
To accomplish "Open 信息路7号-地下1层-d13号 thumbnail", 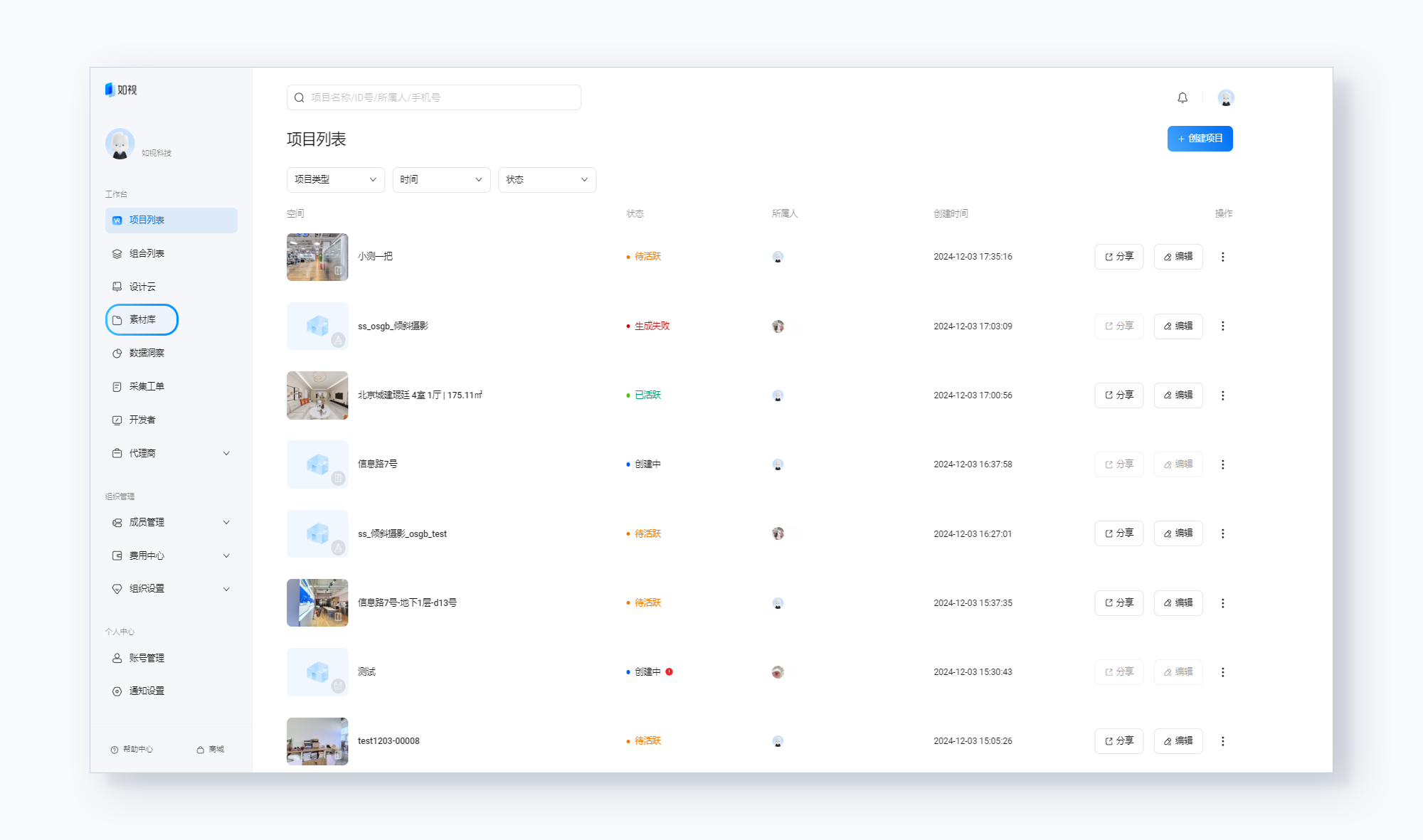I will coord(317,603).
